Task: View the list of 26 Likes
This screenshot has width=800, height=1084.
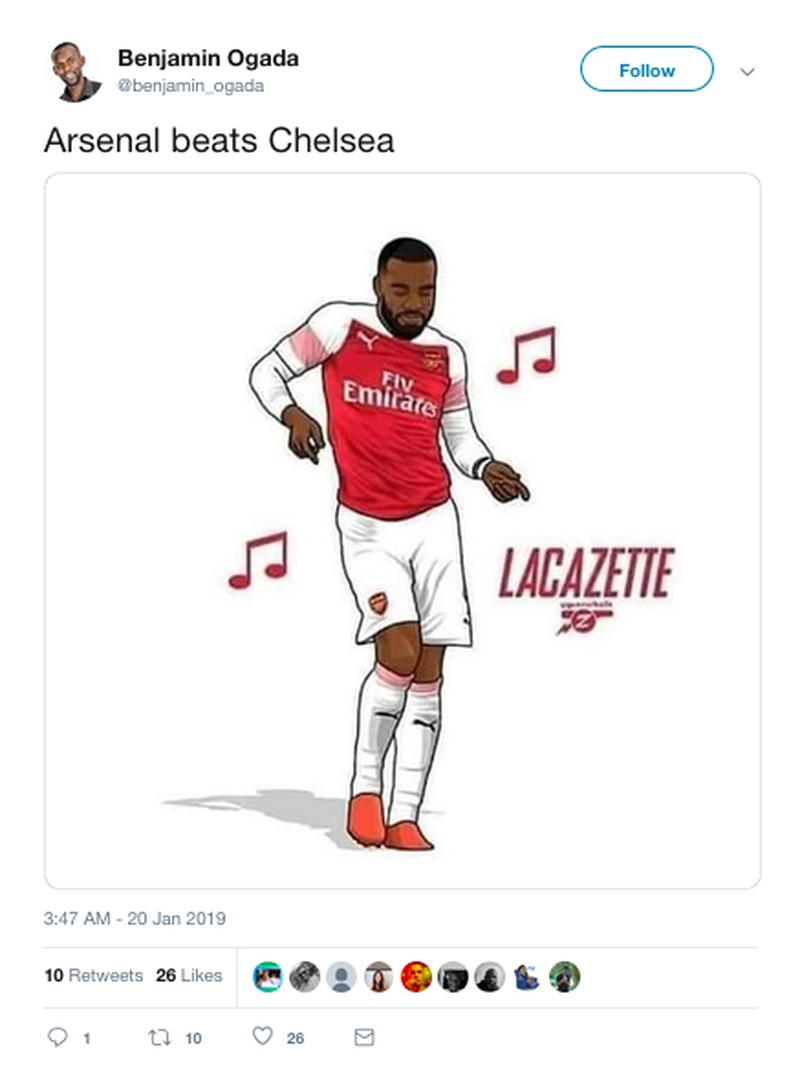Action: click(x=189, y=975)
